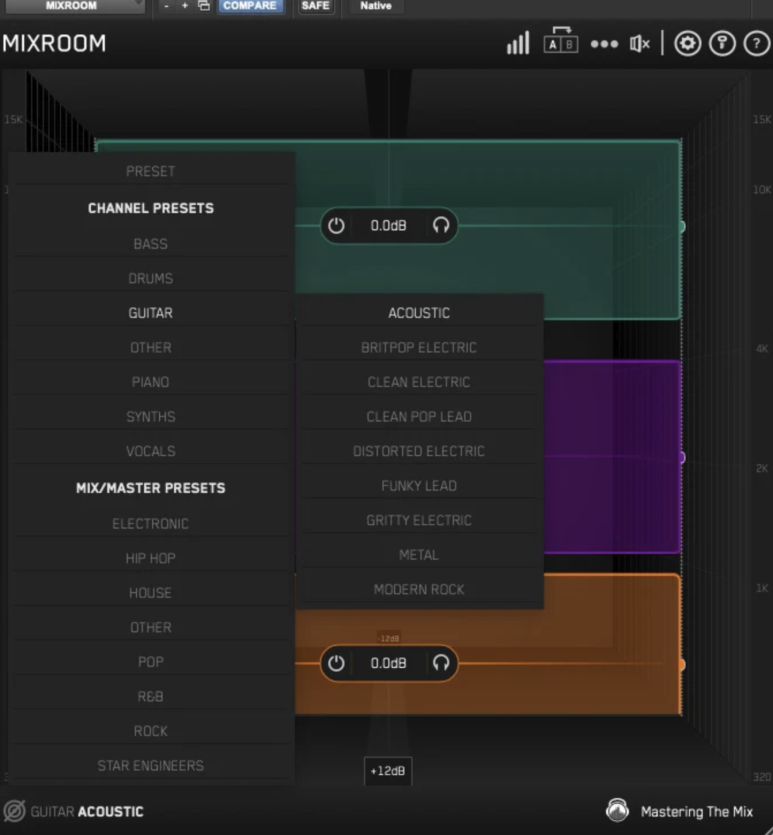Click the GUITAR ACOUSTIC preset name

click(87, 812)
